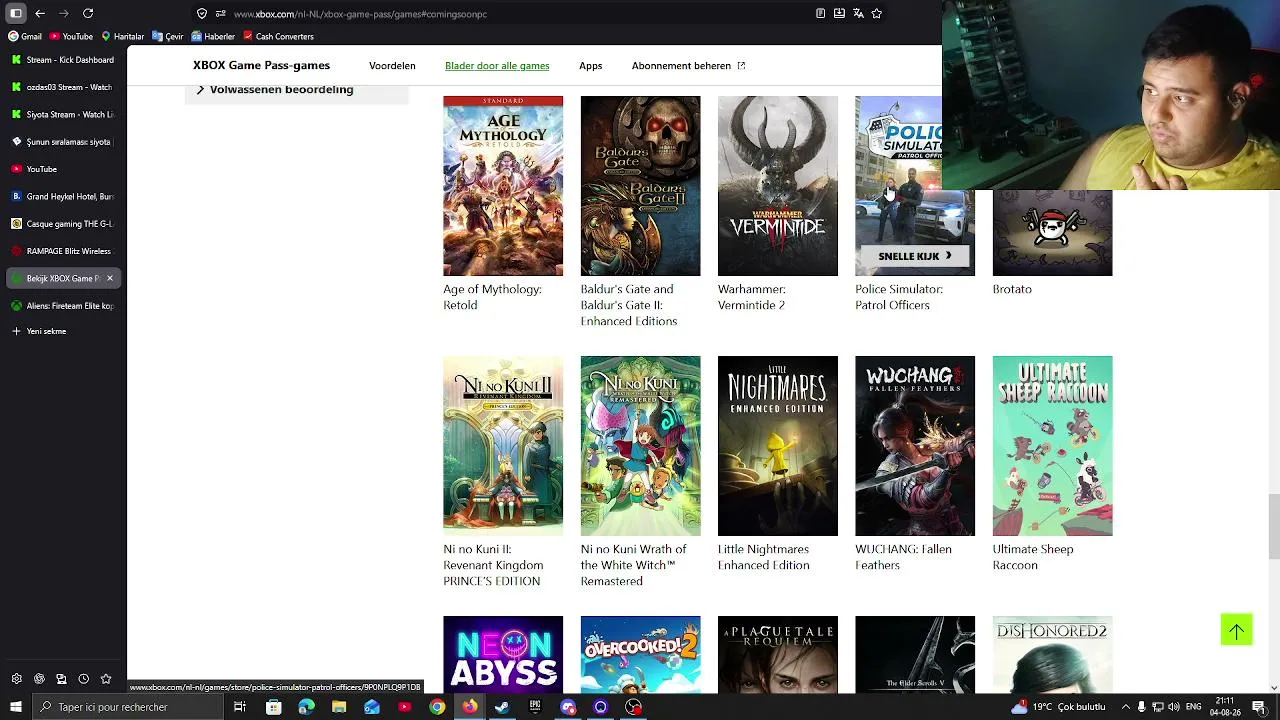Click the Warhammer: Vermintide 2 title text

point(752,297)
